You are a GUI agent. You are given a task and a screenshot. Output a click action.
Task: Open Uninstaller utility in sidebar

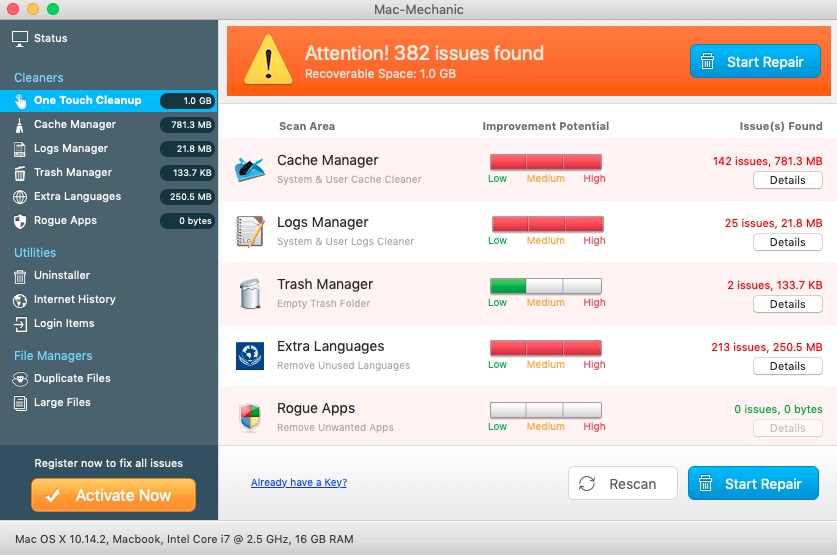coord(61,275)
